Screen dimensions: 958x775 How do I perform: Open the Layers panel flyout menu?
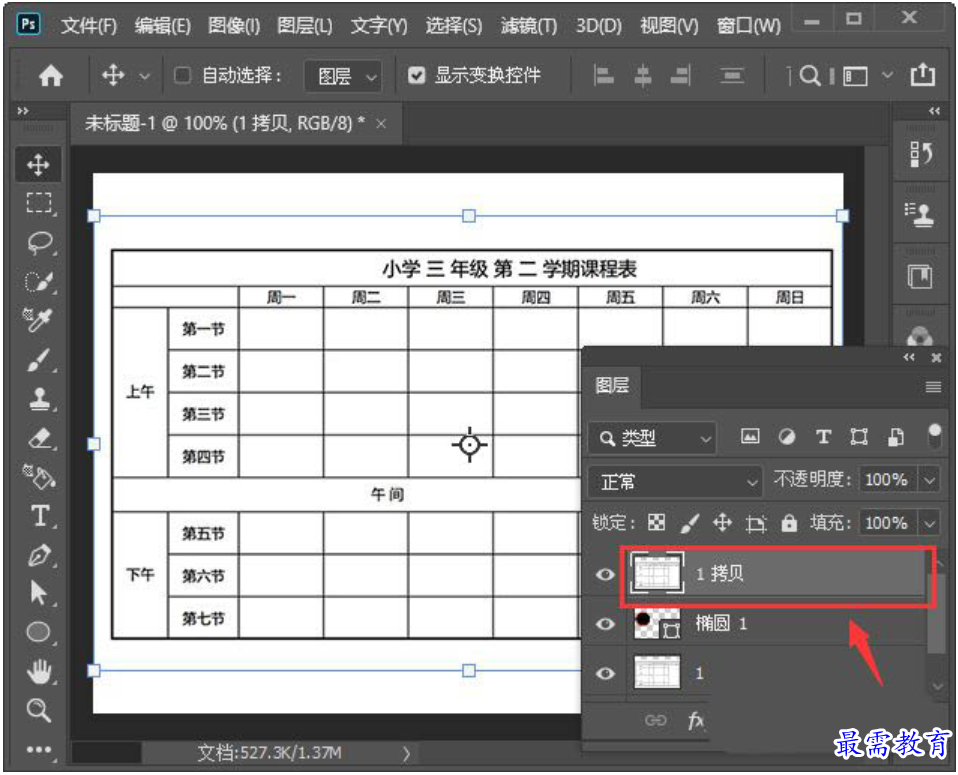[x=932, y=387]
